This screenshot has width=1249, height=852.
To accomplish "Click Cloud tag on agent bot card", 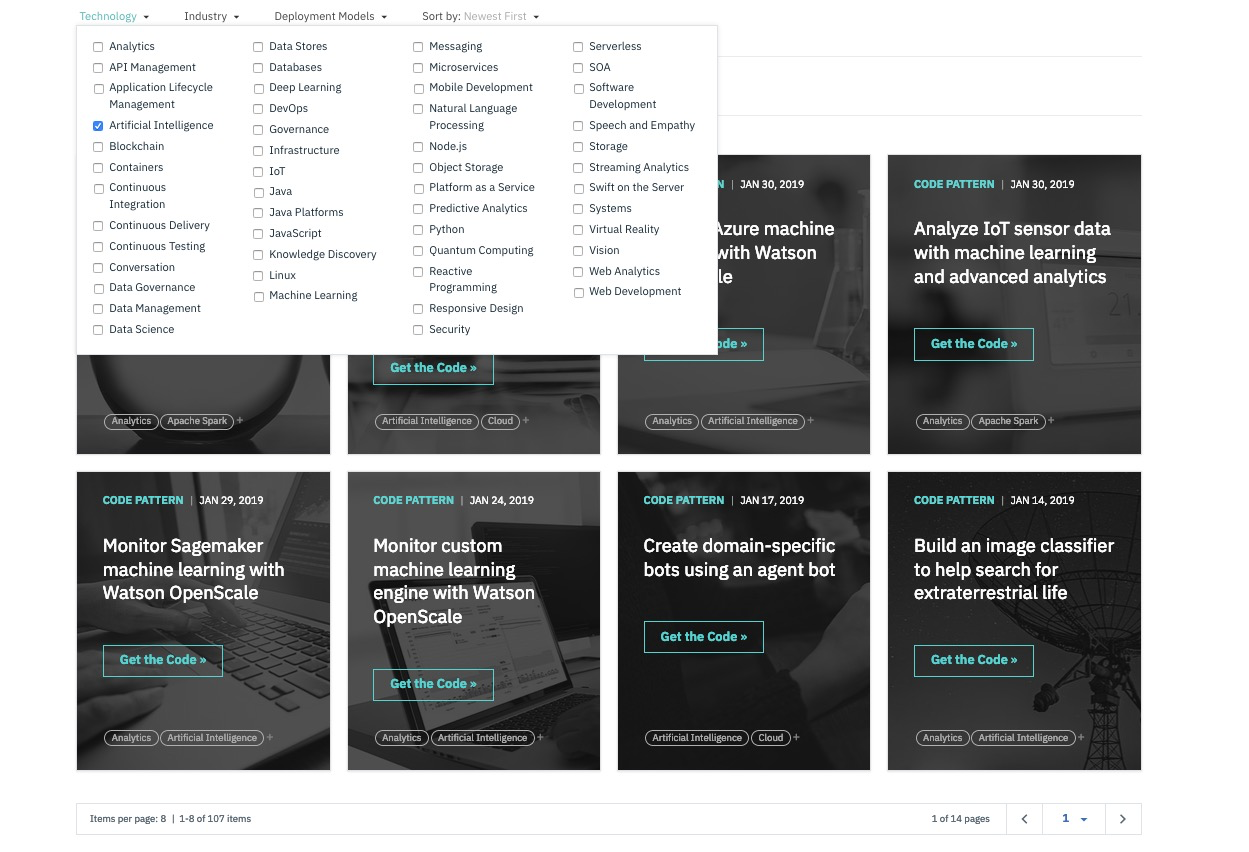I will pyautogui.click(x=770, y=738).
